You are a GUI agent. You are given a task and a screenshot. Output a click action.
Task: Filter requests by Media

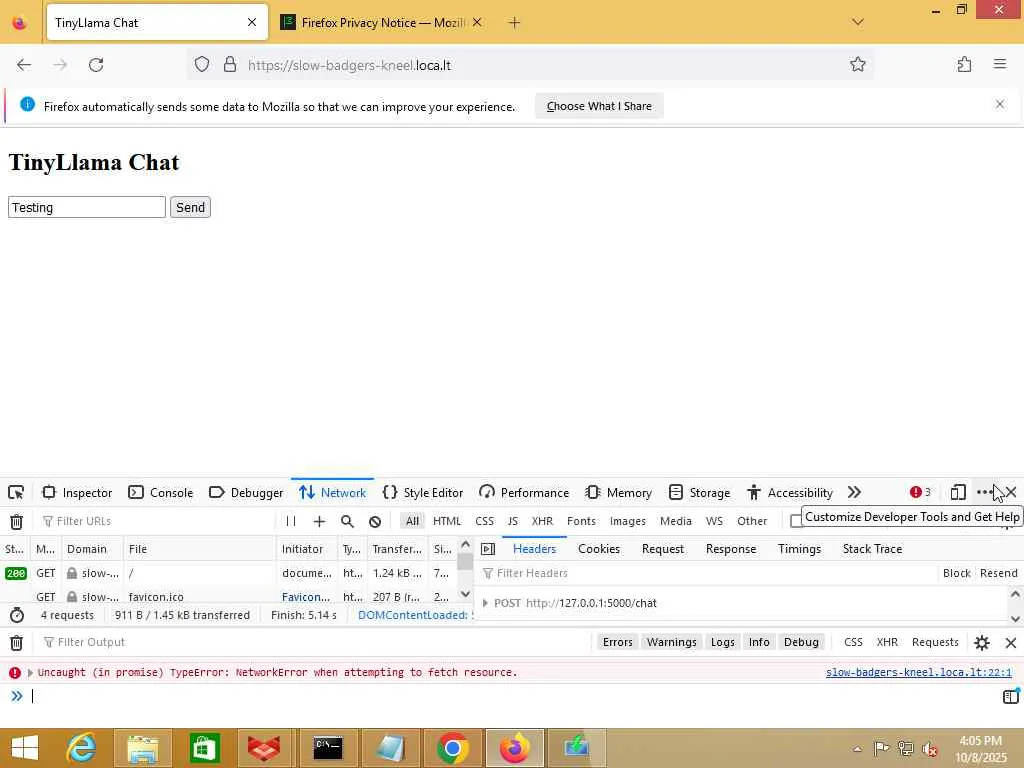click(x=675, y=521)
